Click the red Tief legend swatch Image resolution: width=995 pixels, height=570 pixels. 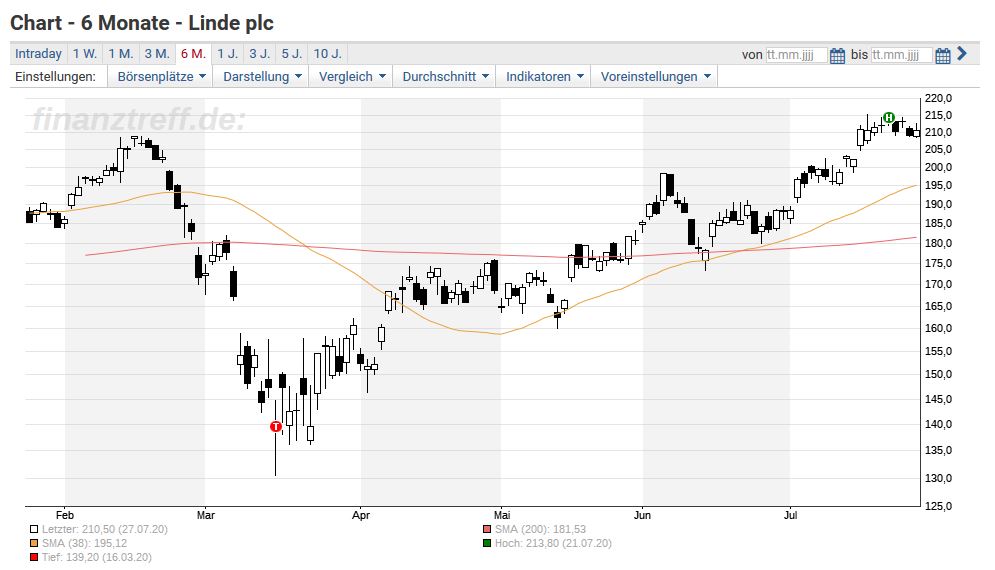[34, 557]
